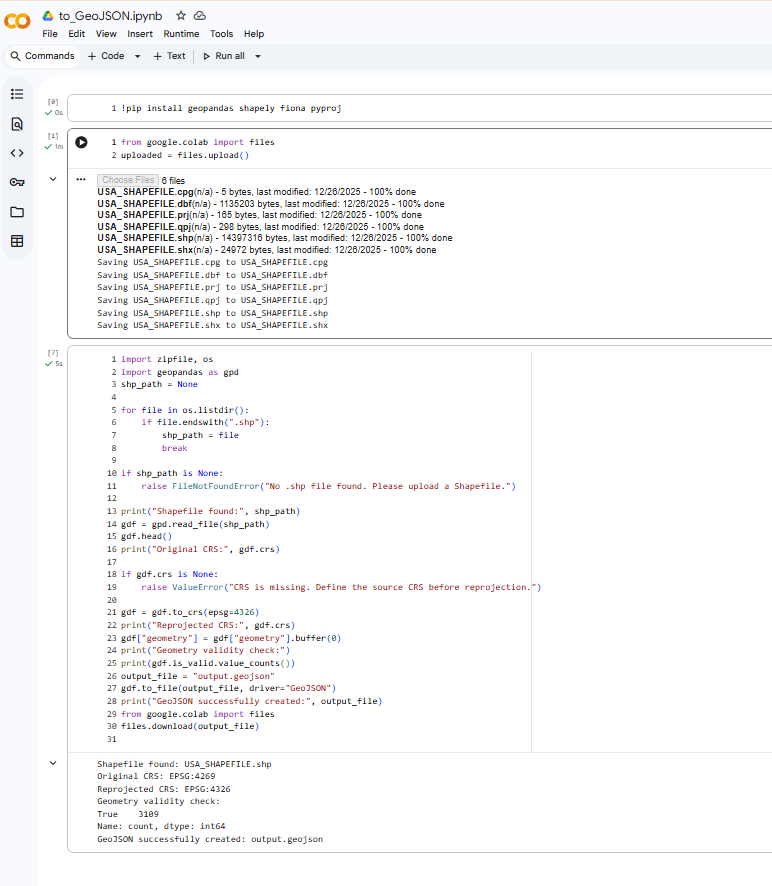The image size is (772, 886).
Task: Open the Secrets key icon
Action: (x=17, y=182)
